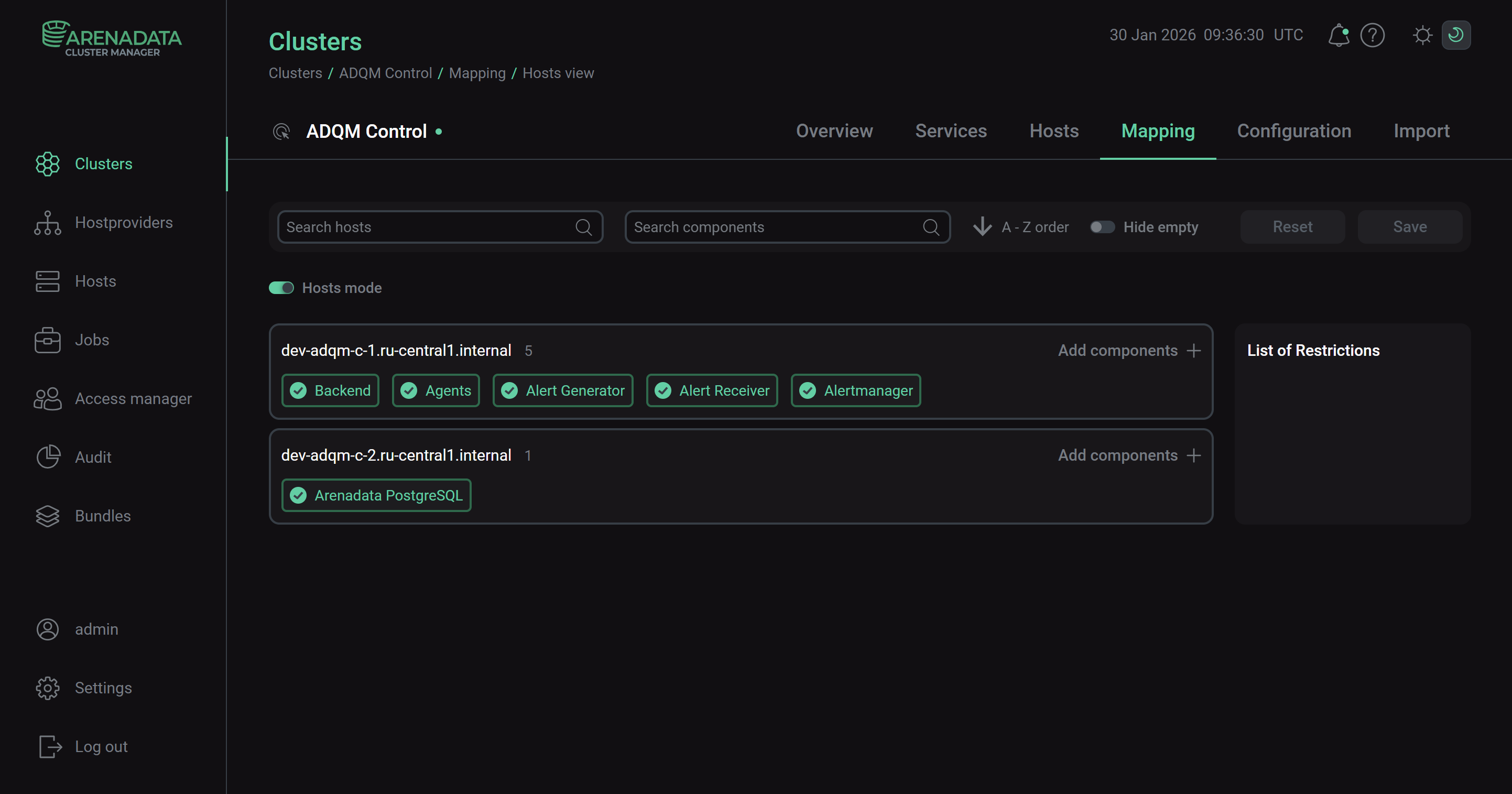Open Bundles from the sidebar icon
The height and width of the screenshot is (794, 1512).
click(48, 516)
